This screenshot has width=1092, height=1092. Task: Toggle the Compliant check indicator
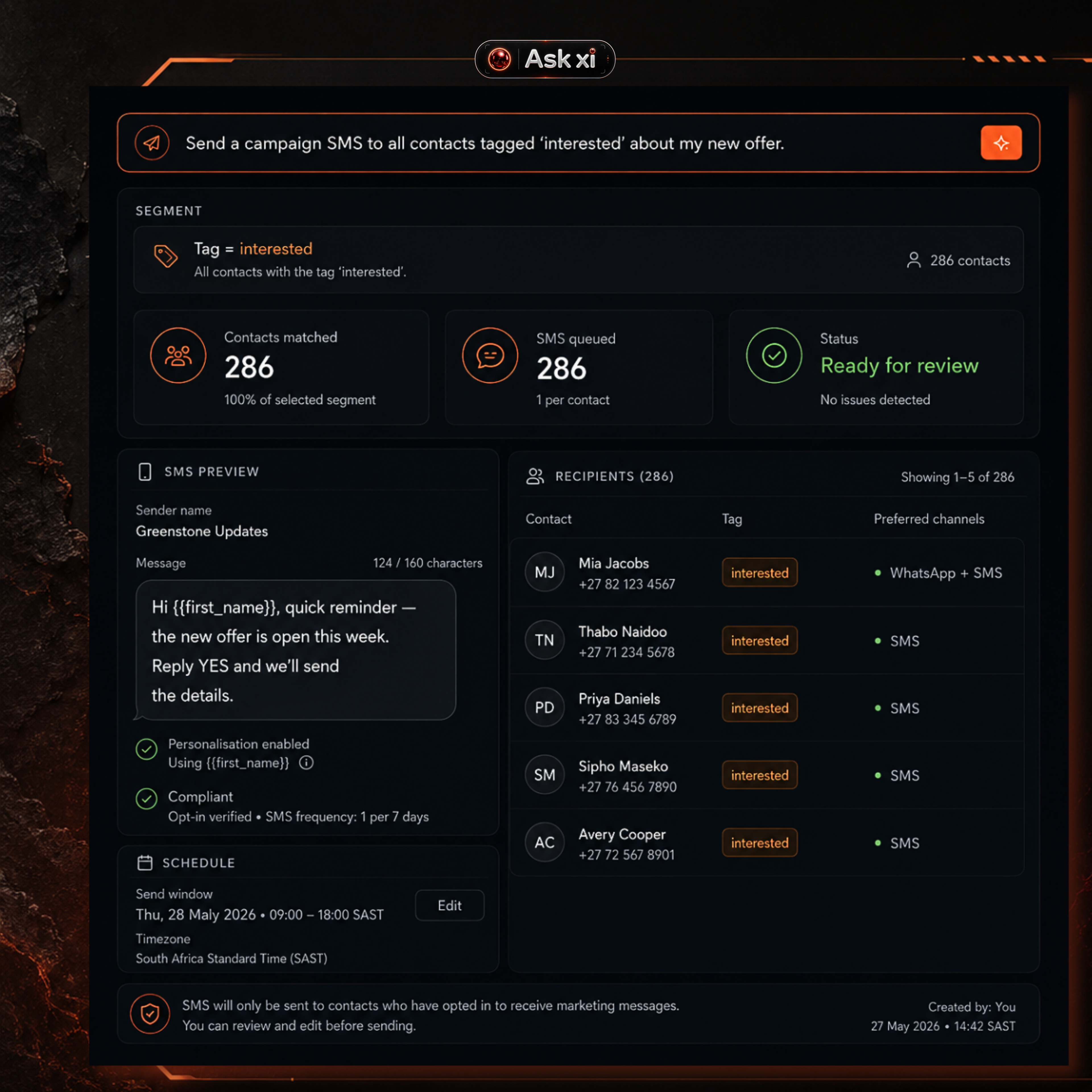[146, 799]
